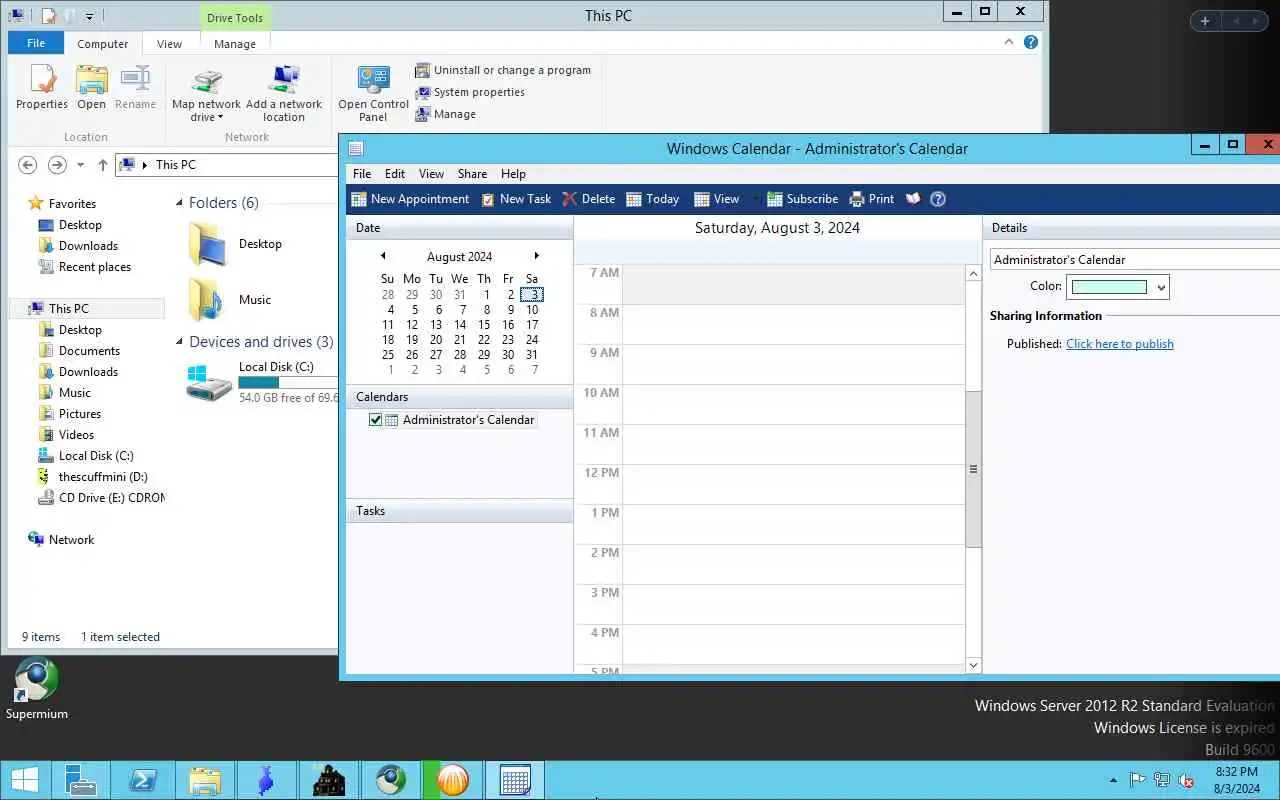Open Map network drive dropdown arrow

[220, 118]
